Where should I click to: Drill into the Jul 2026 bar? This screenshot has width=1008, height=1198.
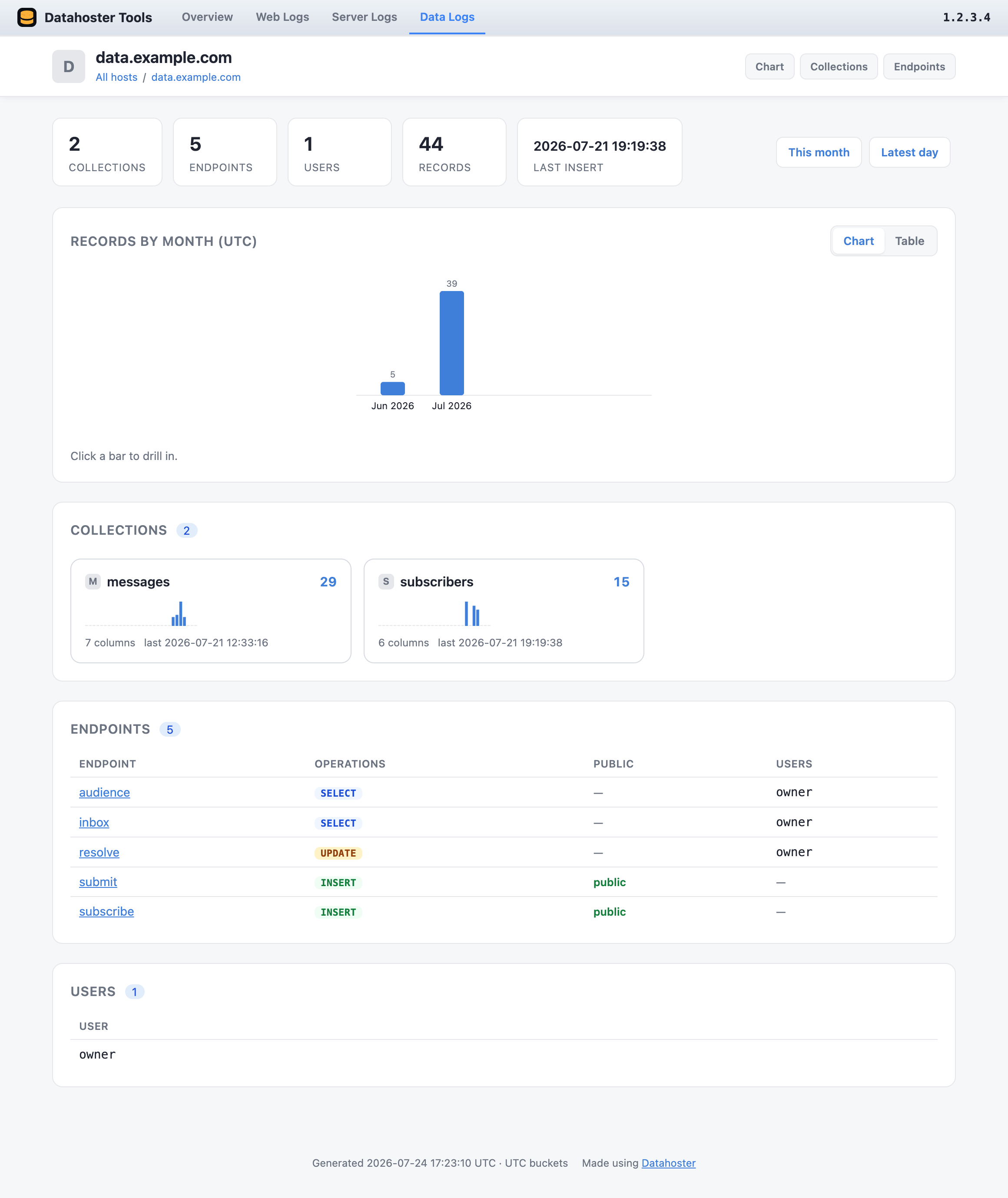click(x=451, y=343)
